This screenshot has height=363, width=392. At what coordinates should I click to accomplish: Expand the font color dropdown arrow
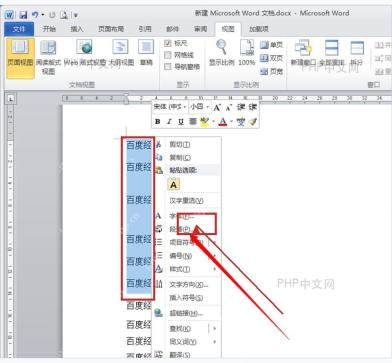(231, 122)
